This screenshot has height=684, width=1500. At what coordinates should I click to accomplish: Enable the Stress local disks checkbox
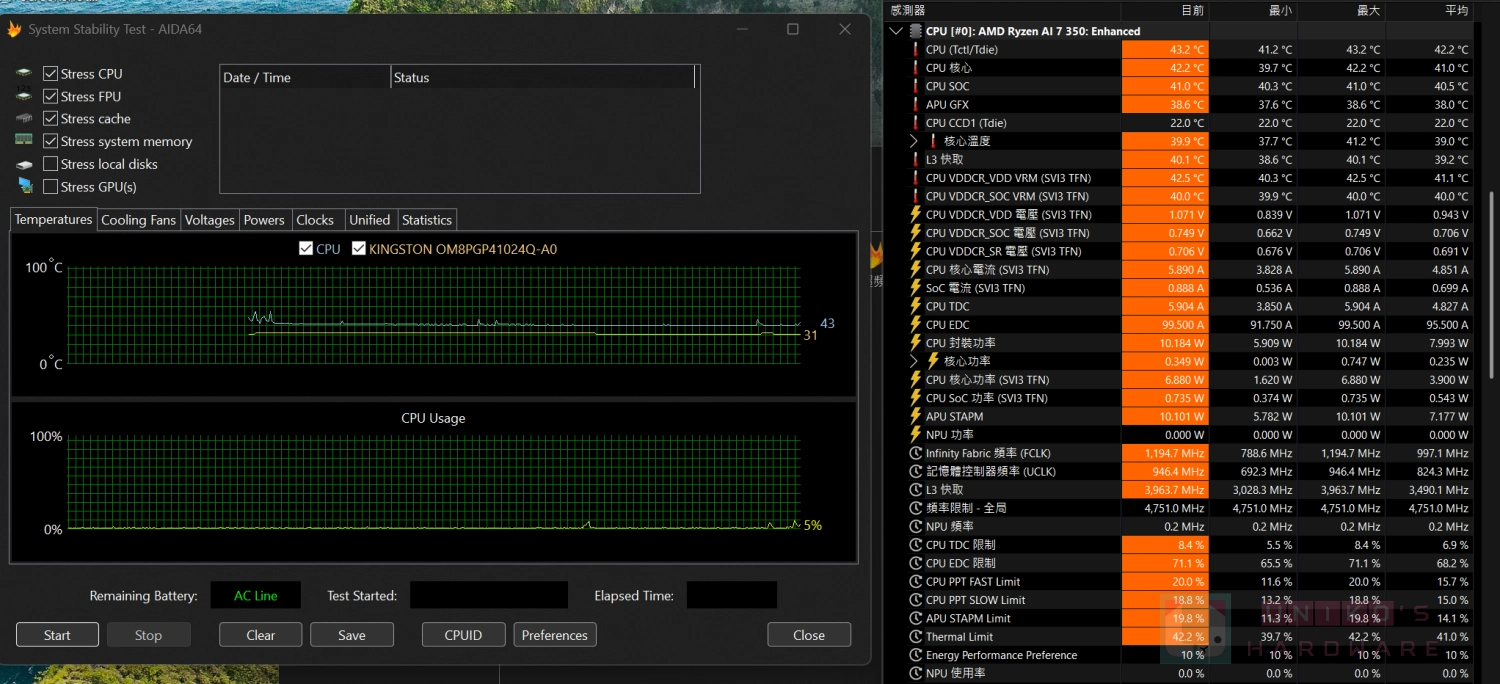click(x=50, y=164)
